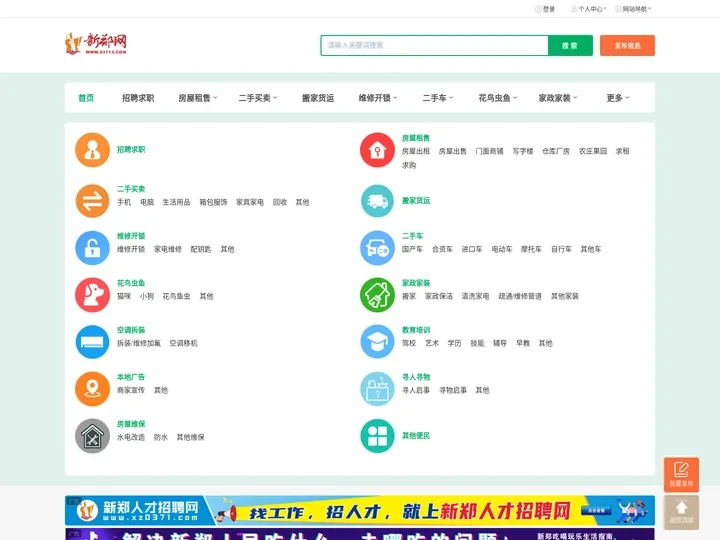Image resolution: width=720 pixels, height=540 pixels.
Task: Click the 新郑网 site logo
Action: [96, 44]
